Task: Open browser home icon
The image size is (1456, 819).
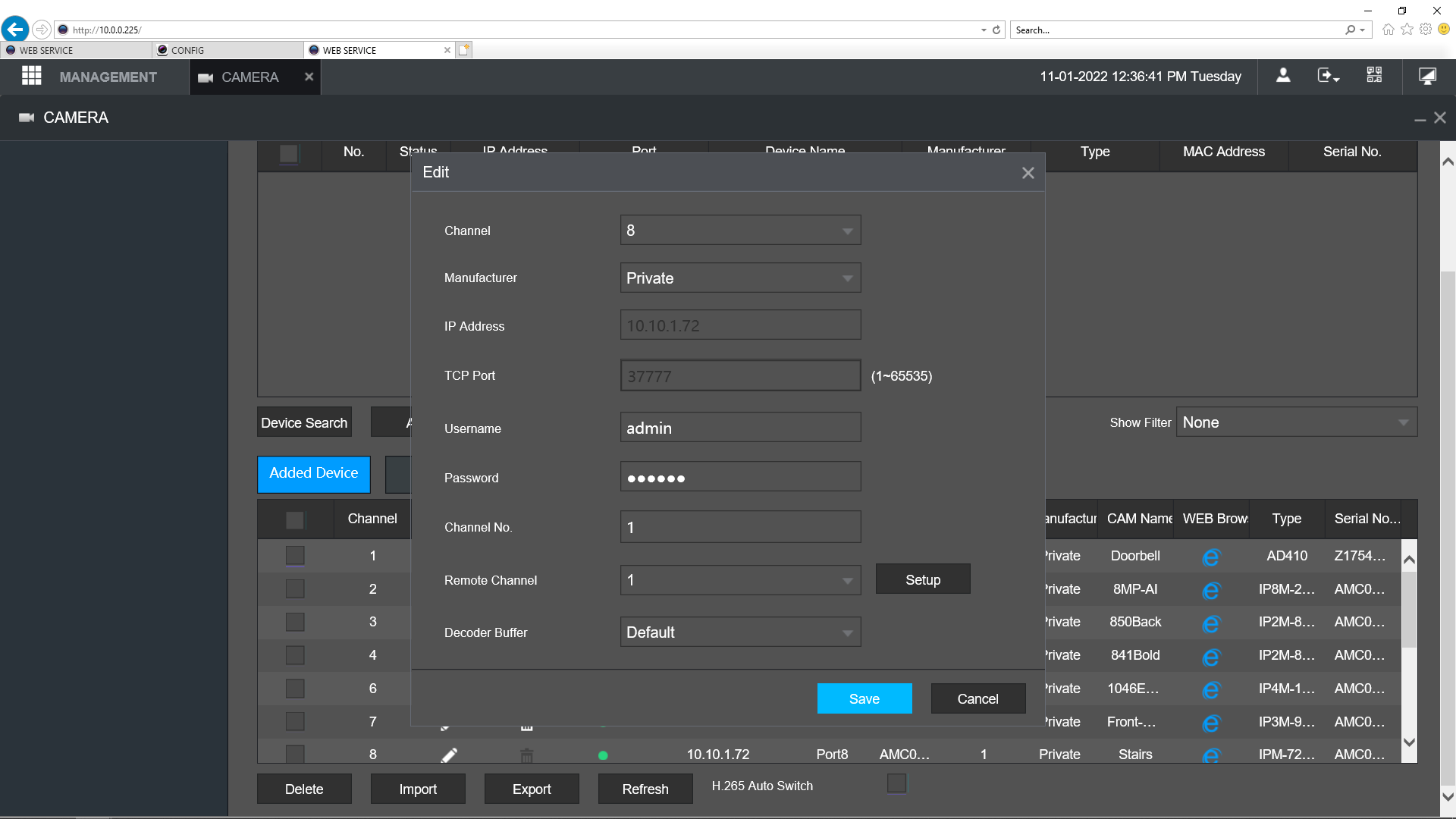Action: coord(1388,30)
